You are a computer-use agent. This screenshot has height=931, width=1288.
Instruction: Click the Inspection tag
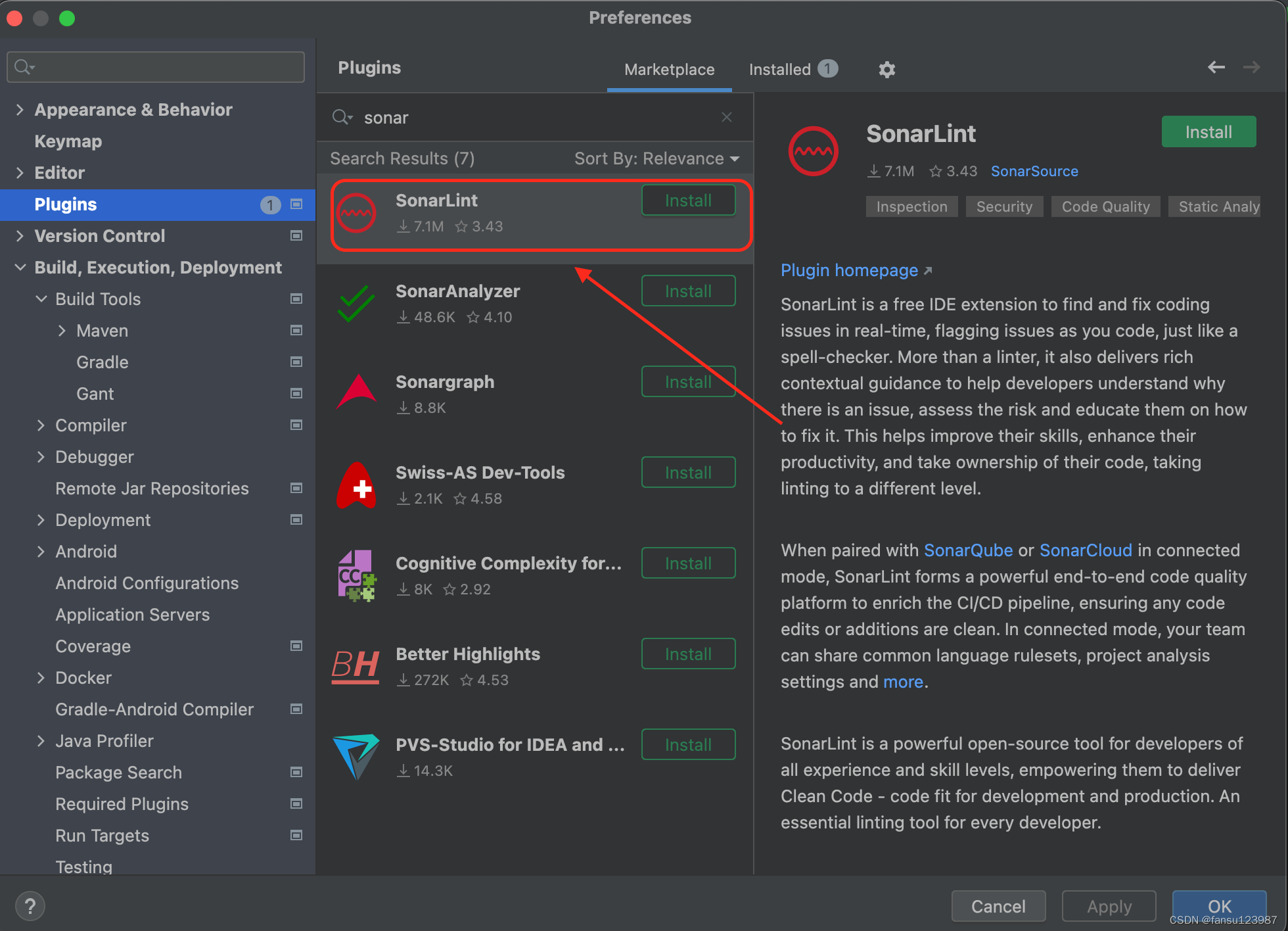tap(911, 206)
